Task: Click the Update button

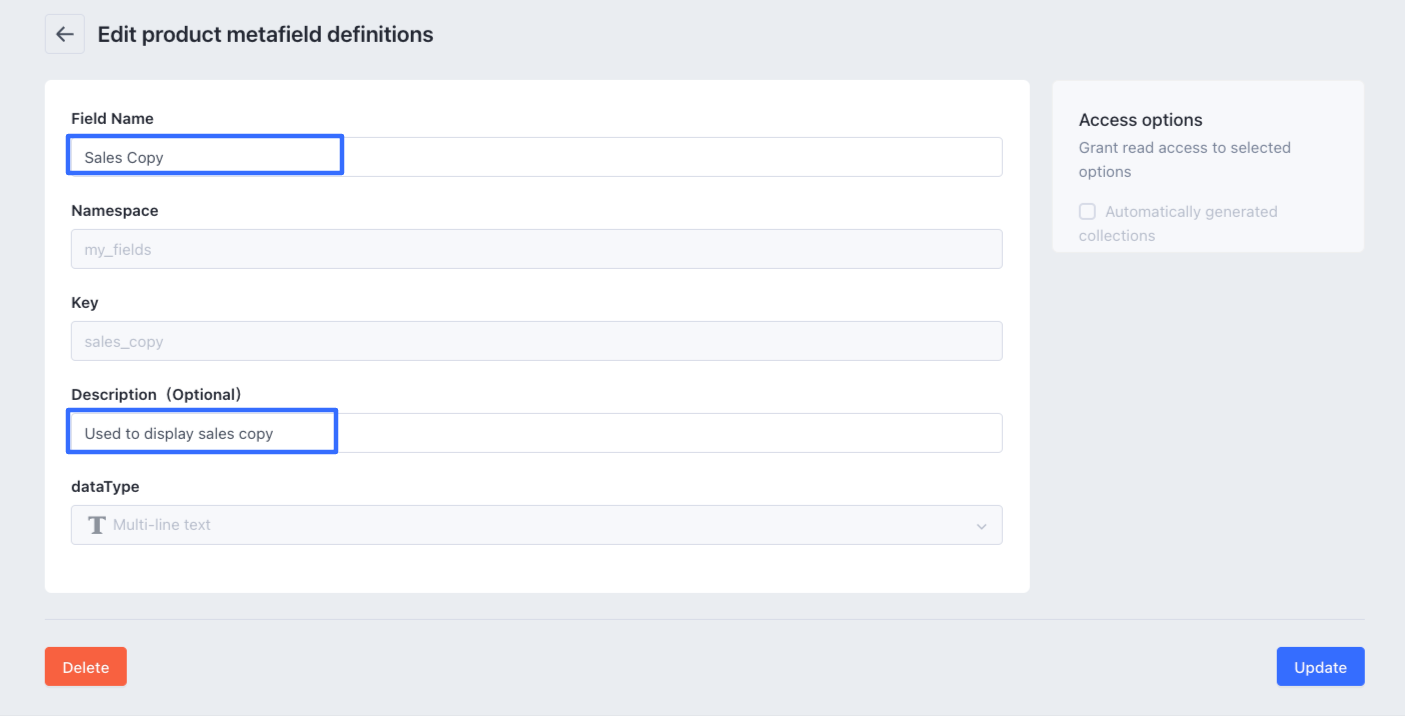Action: click(x=1320, y=667)
